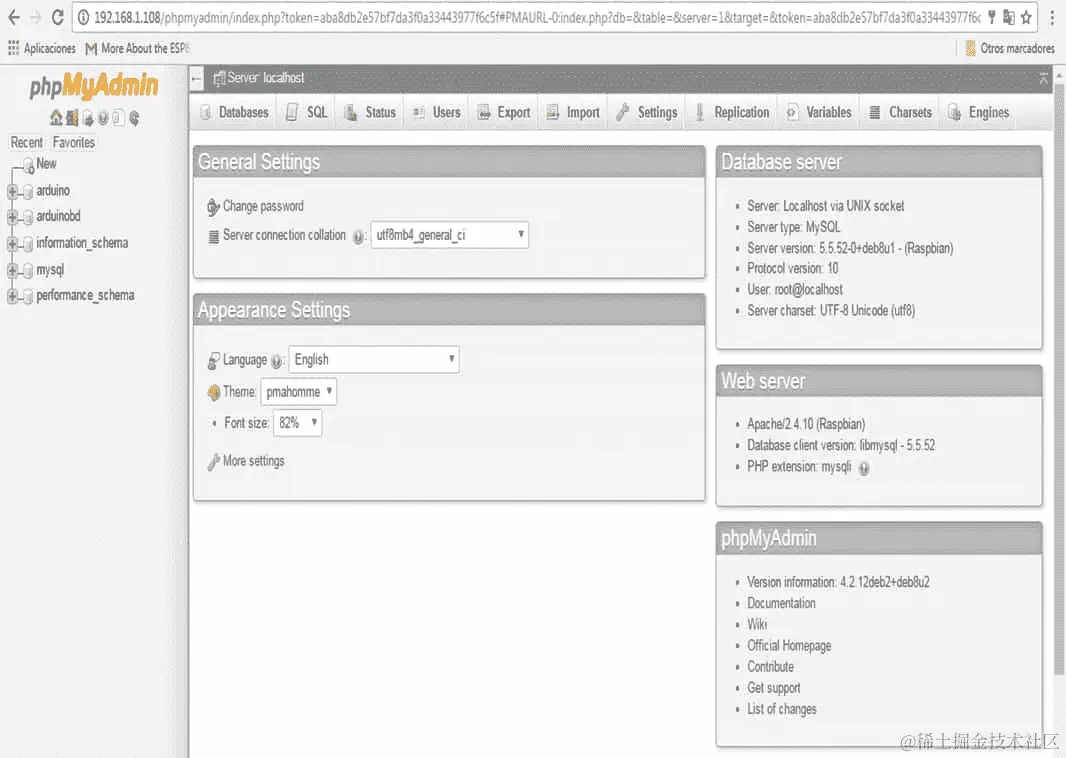This screenshot has width=1066, height=758.
Task: Open the Theme dropdown showing pmahomme
Action: point(298,392)
